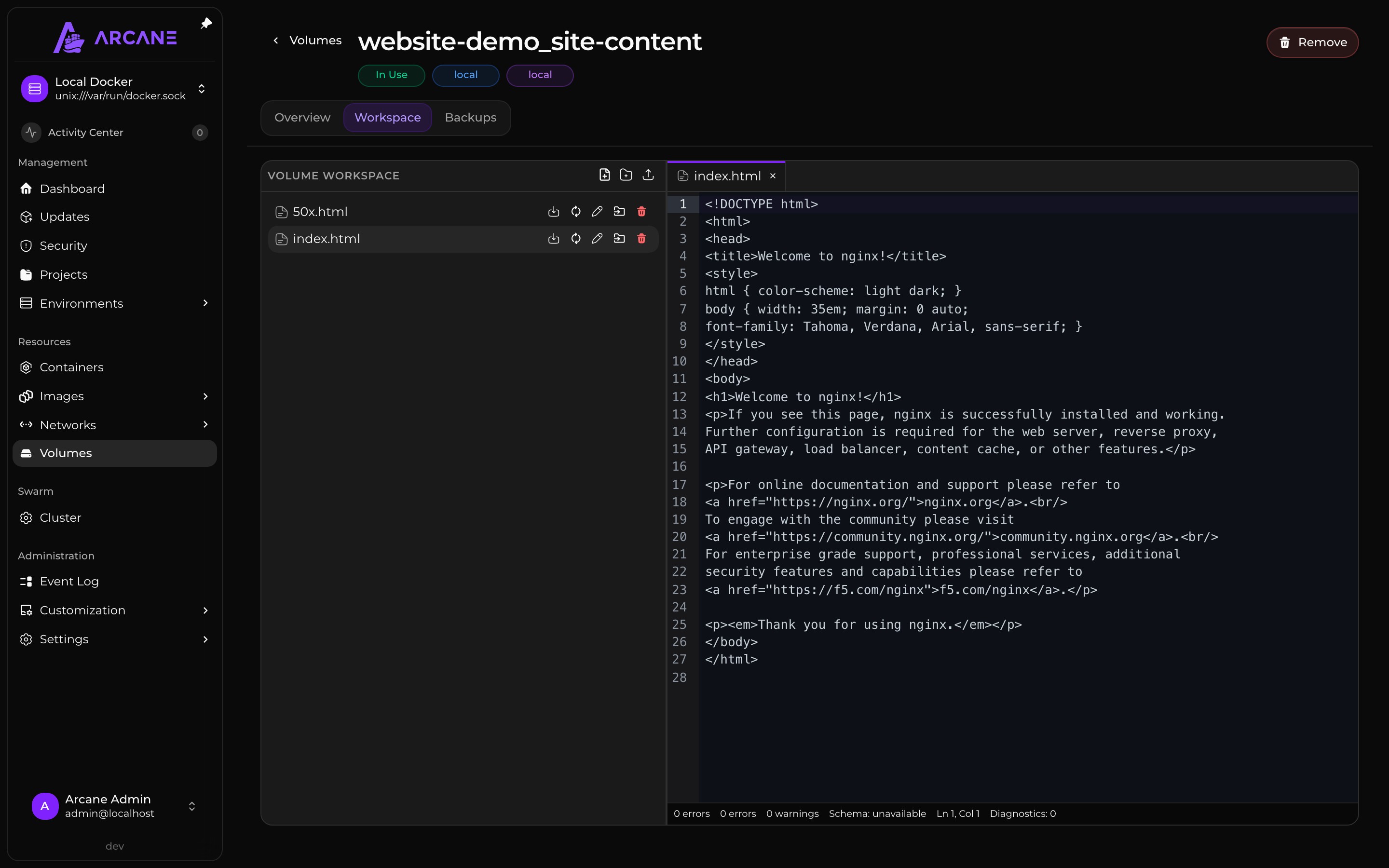
Task: Click the pin icon at sidebar top
Action: 206,24
